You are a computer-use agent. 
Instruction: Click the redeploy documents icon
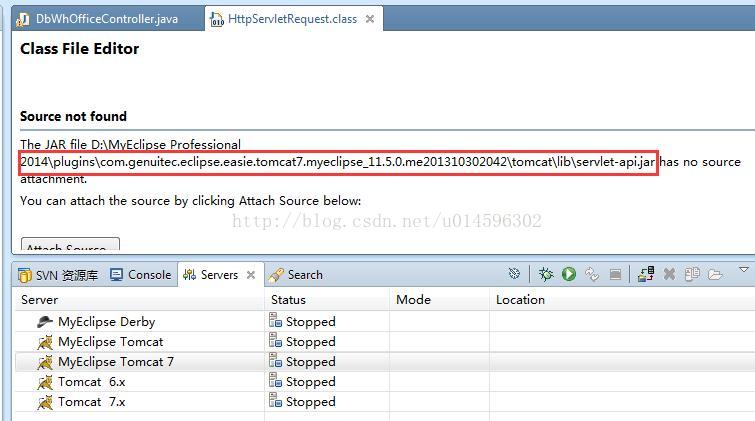692,274
